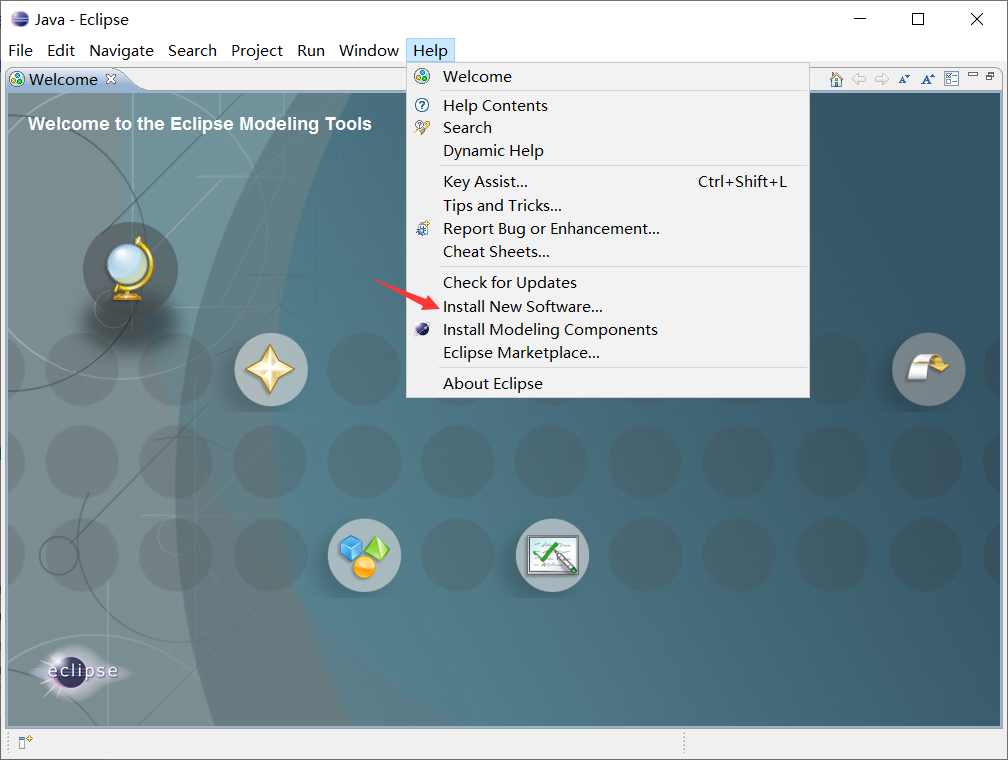Reduce font size in the Welcome toolbar
Screen dimensions: 1008x760
pyautogui.click(x=904, y=79)
